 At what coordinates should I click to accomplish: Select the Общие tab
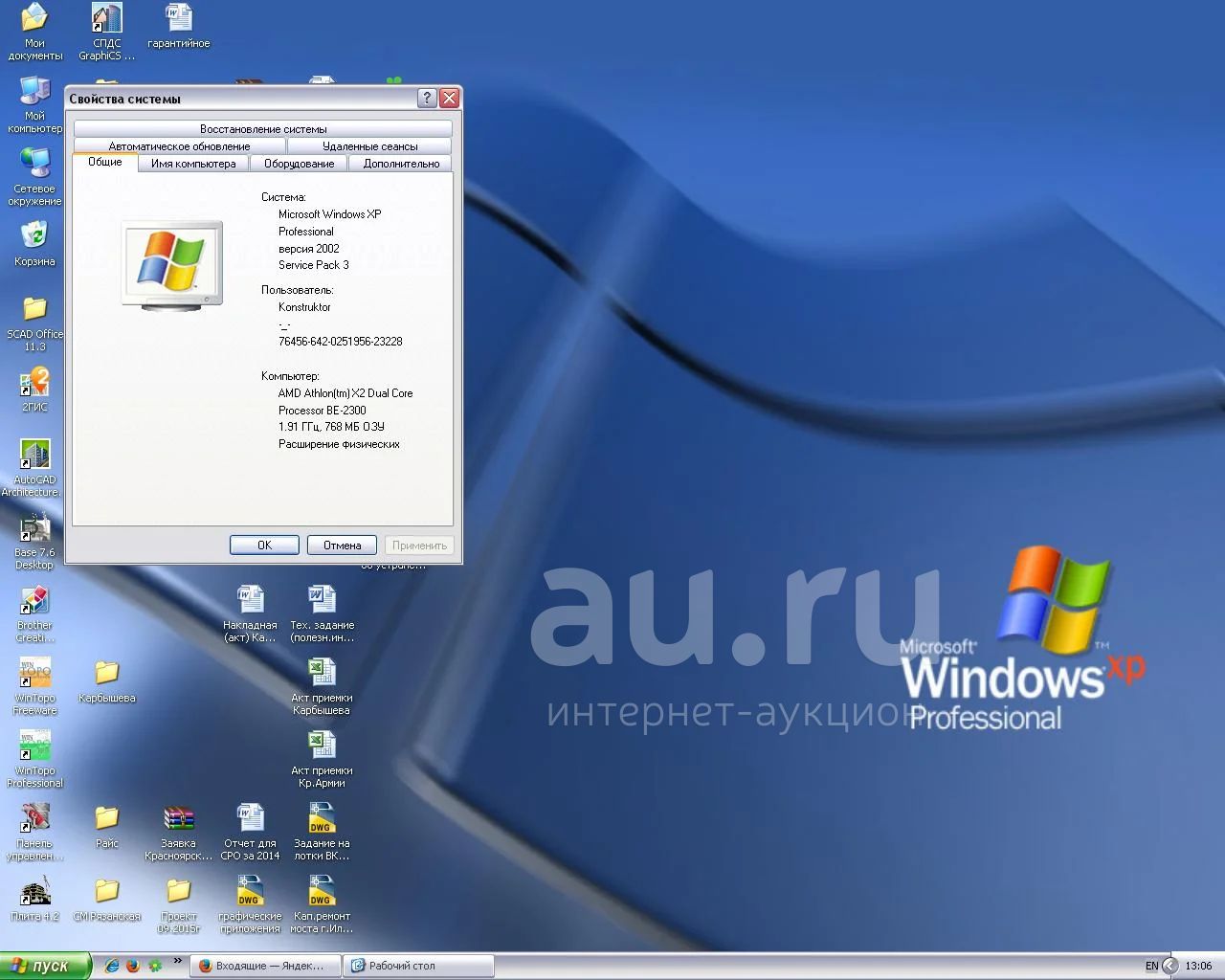[x=105, y=162]
